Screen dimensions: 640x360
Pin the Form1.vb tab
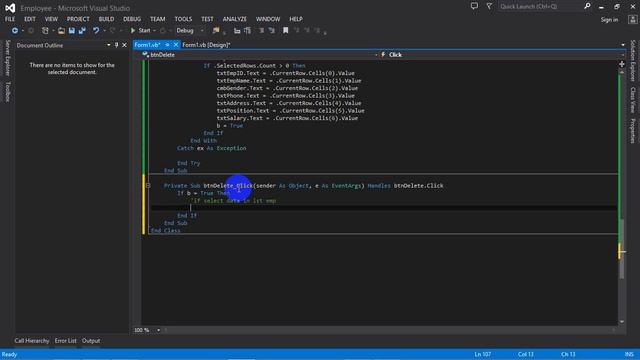point(167,45)
